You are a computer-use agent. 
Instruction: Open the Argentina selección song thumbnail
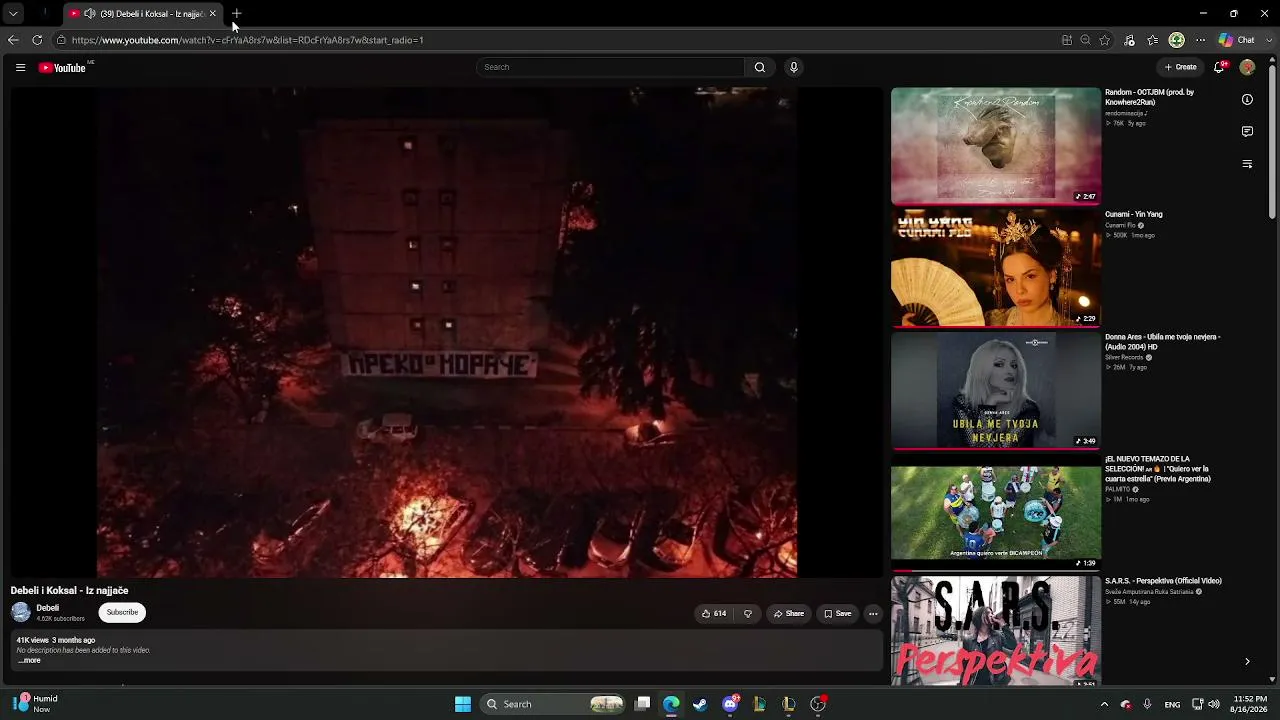996,513
